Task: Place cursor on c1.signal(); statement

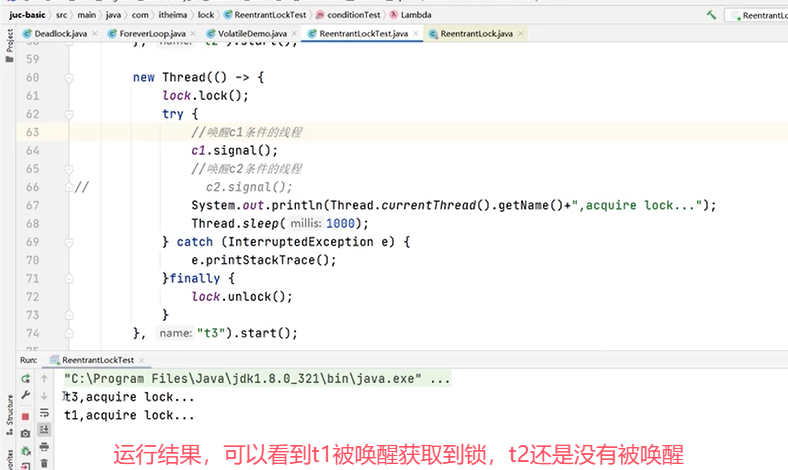Action: click(234, 150)
